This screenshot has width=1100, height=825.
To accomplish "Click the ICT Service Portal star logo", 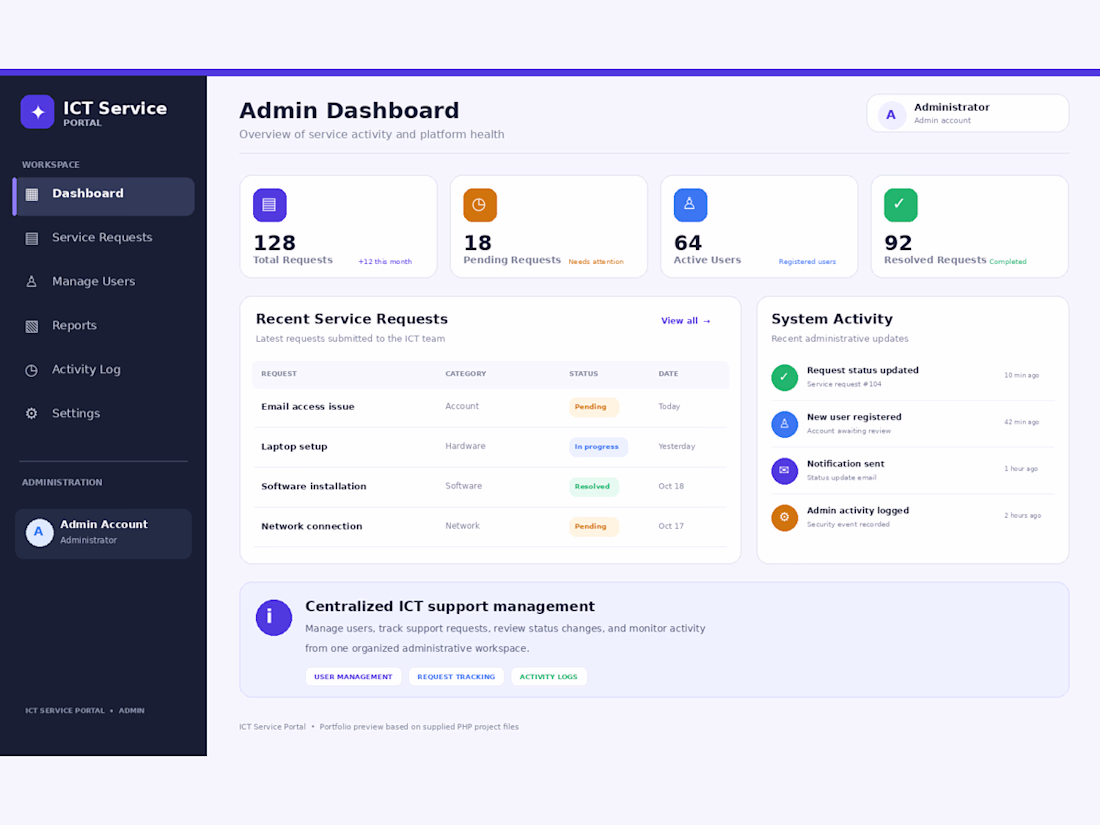I will pos(37,112).
